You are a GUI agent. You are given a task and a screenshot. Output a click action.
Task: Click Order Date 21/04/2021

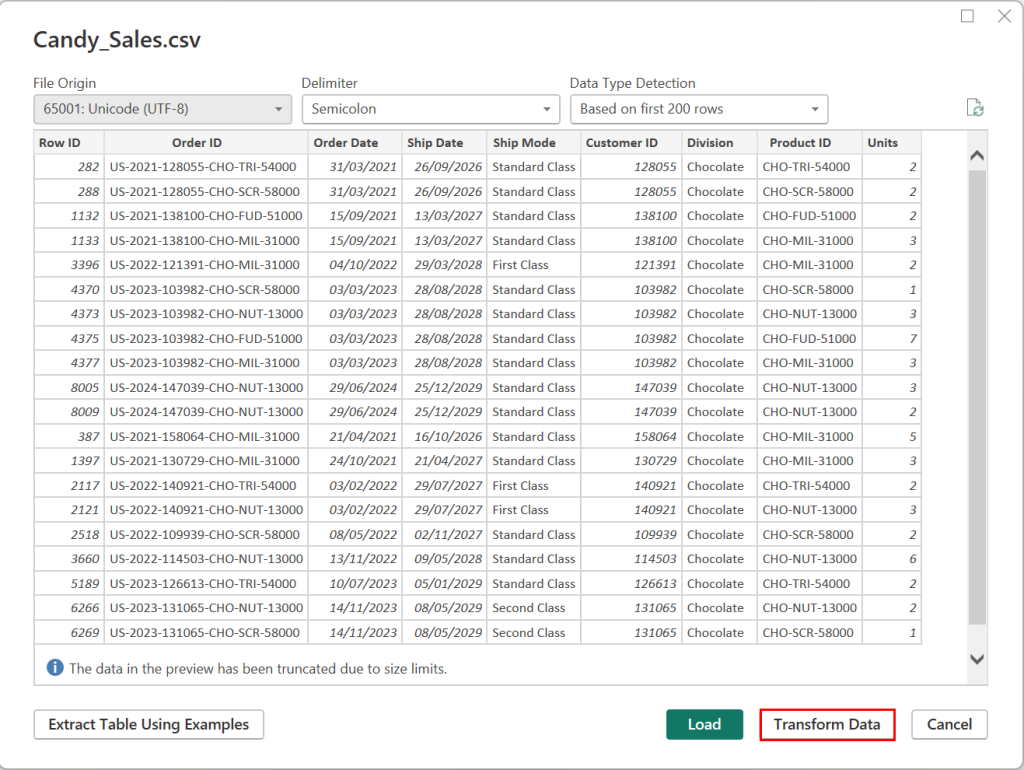click(x=355, y=436)
